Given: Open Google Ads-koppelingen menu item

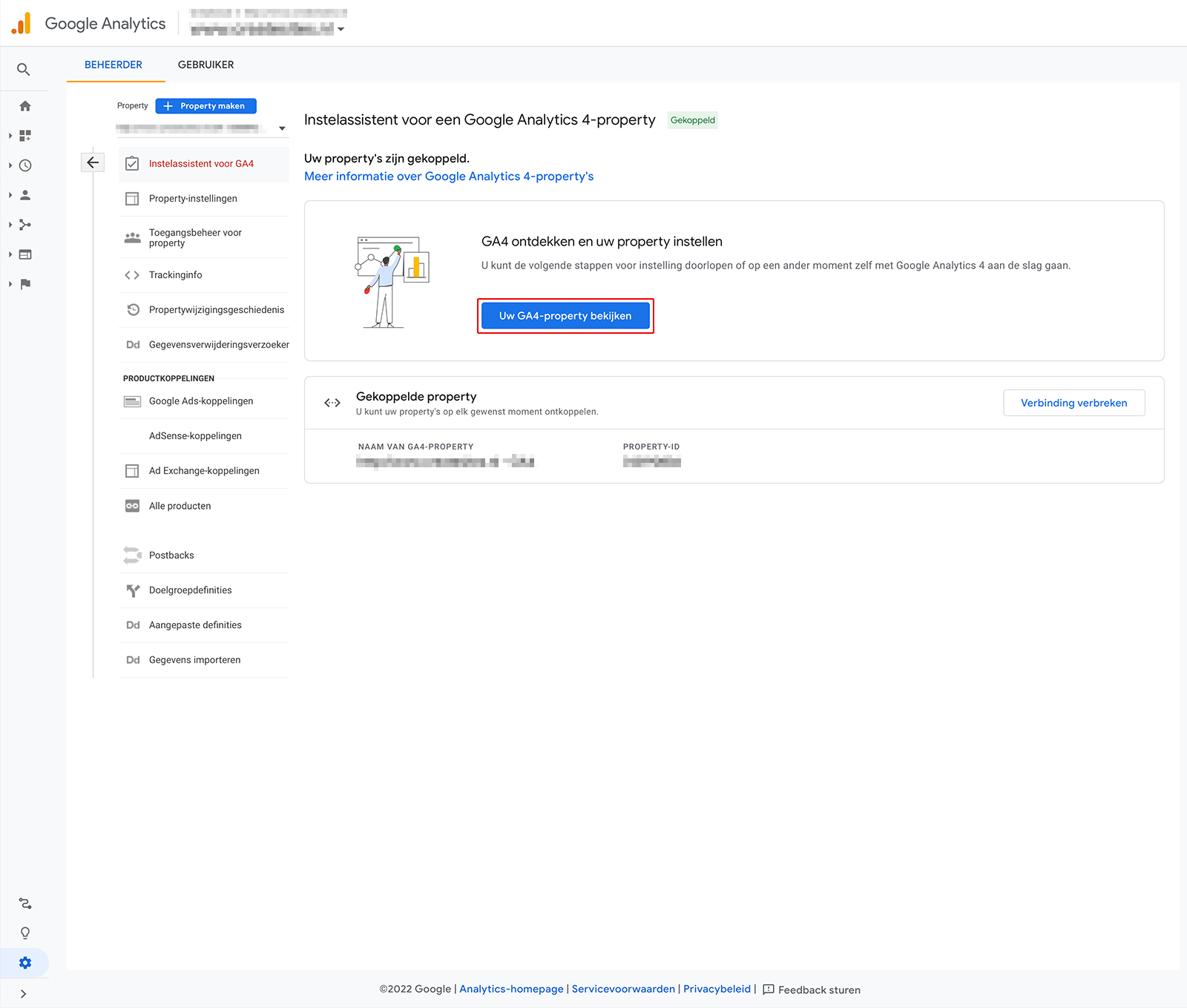Looking at the screenshot, I should point(204,401).
